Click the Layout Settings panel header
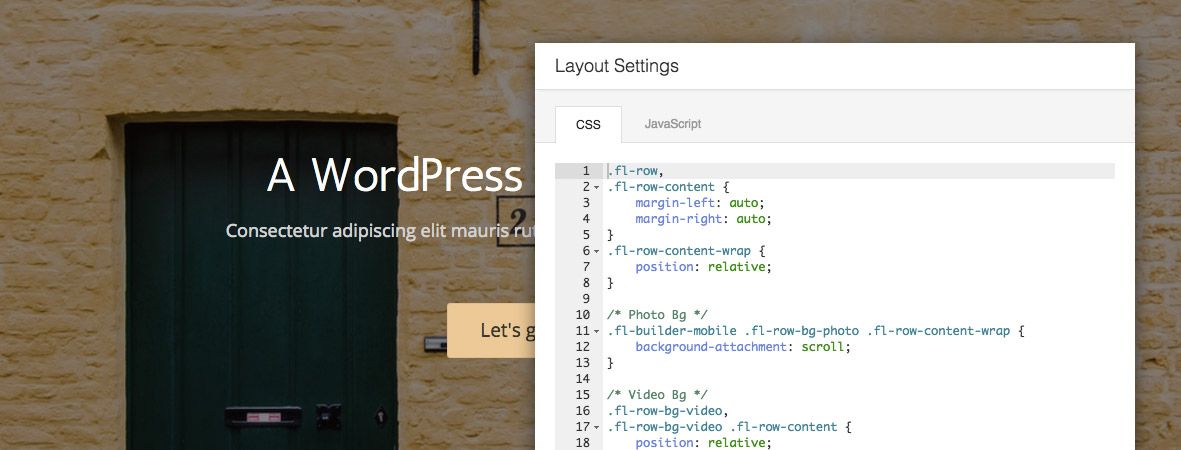Viewport: 1181px width, 450px height. coord(617,67)
